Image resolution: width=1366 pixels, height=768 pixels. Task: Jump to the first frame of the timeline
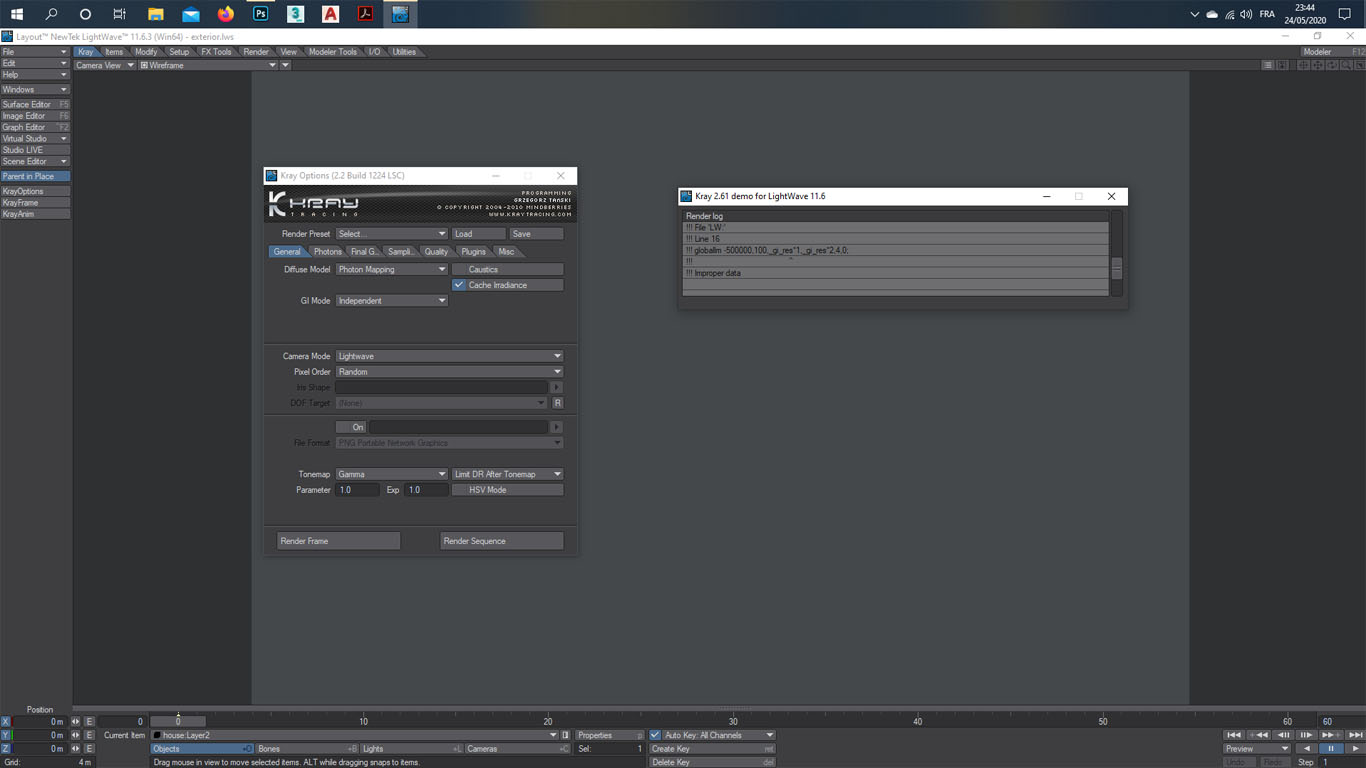pos(1234,735)
